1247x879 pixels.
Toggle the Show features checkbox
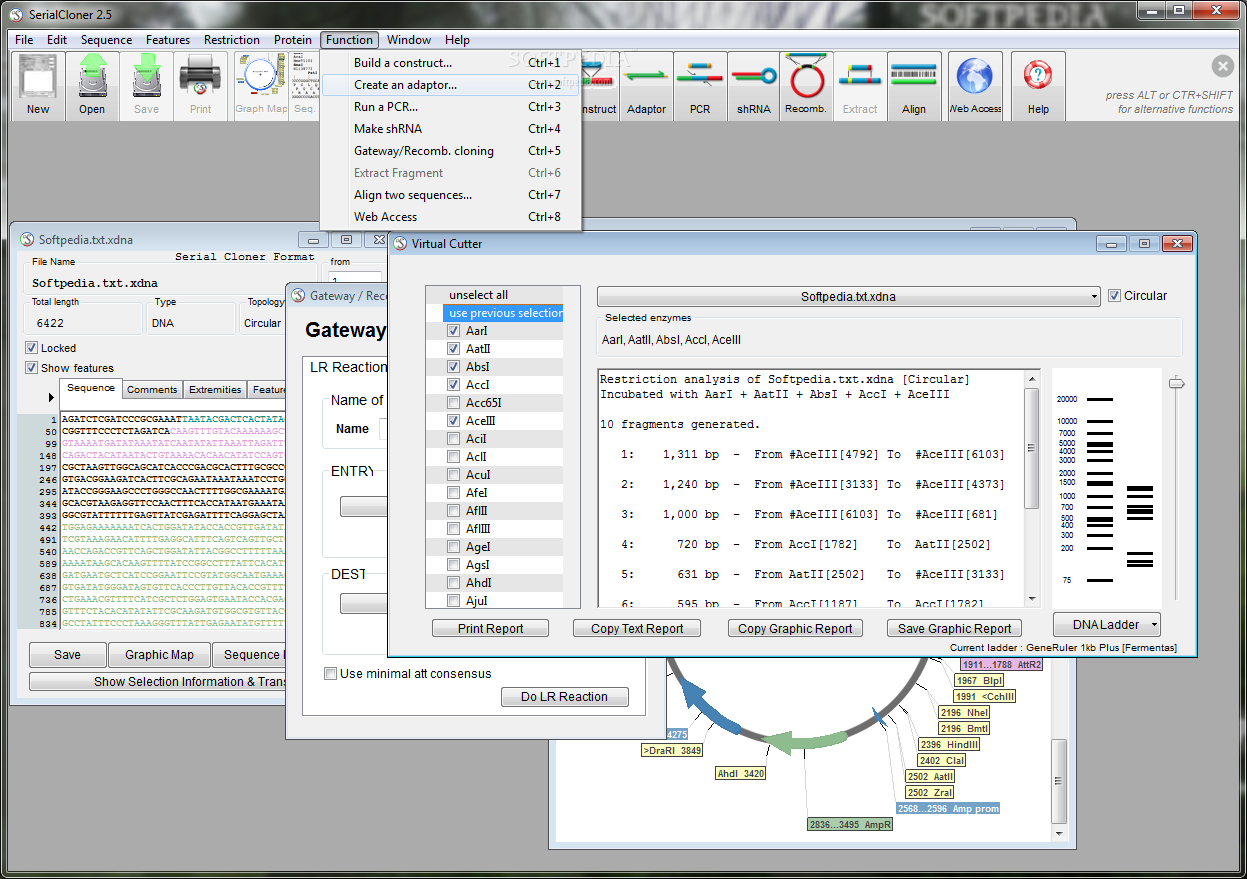[x=32, y=368]
